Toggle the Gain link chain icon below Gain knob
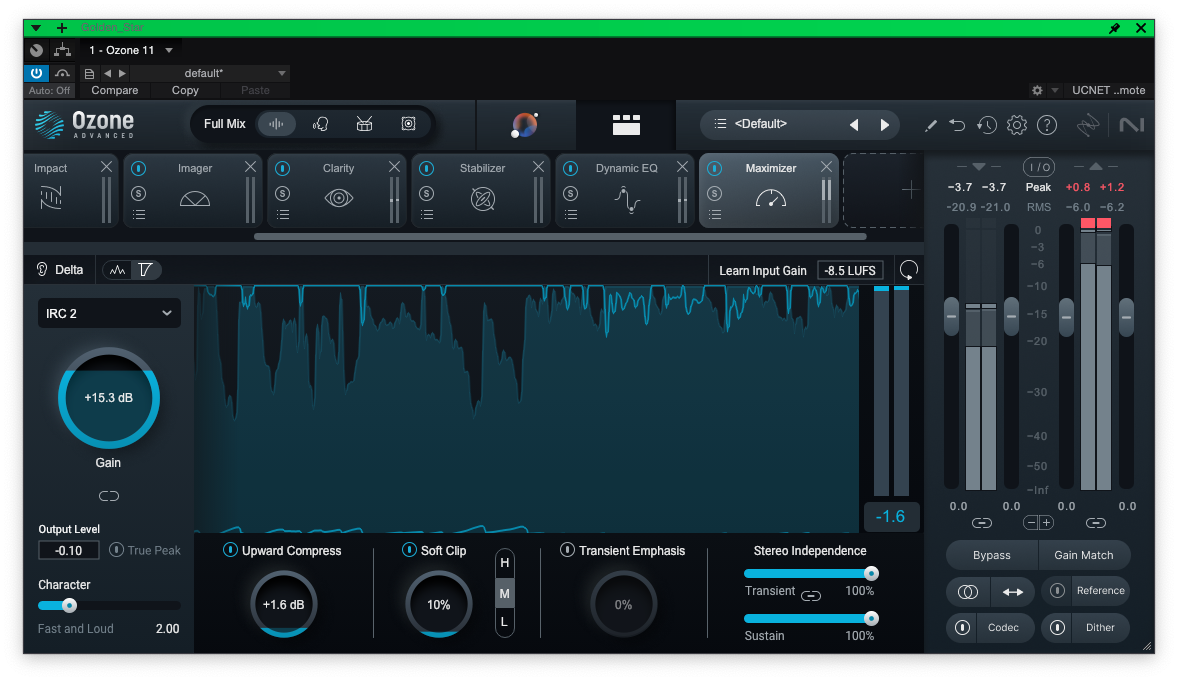1178x681 pixels. (x=109, y=495)
